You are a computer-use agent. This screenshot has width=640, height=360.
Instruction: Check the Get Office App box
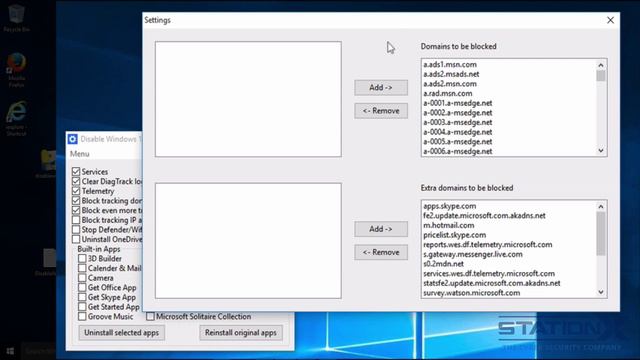[x=82, y=288]
